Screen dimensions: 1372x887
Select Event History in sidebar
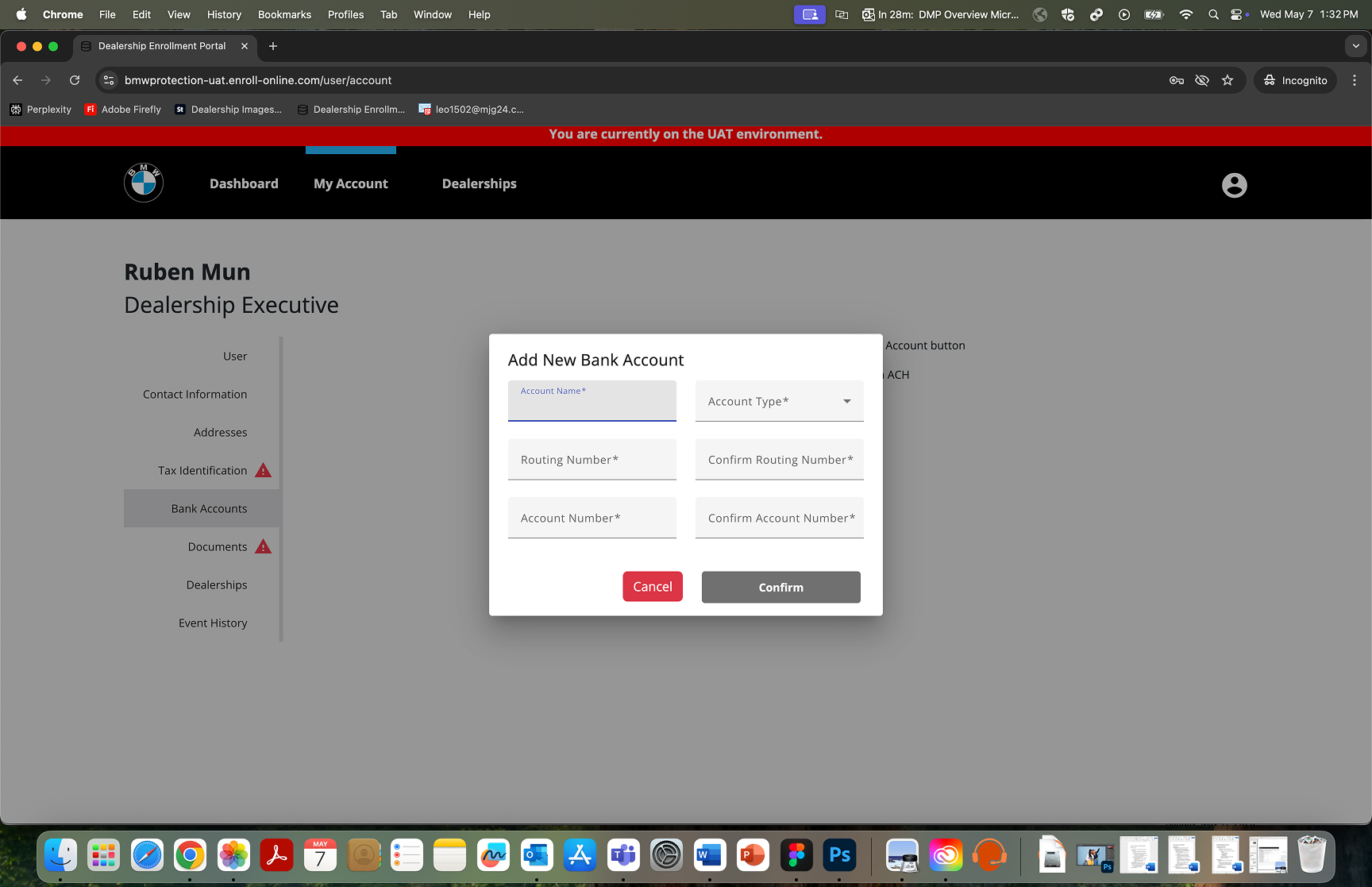(213, 623)
